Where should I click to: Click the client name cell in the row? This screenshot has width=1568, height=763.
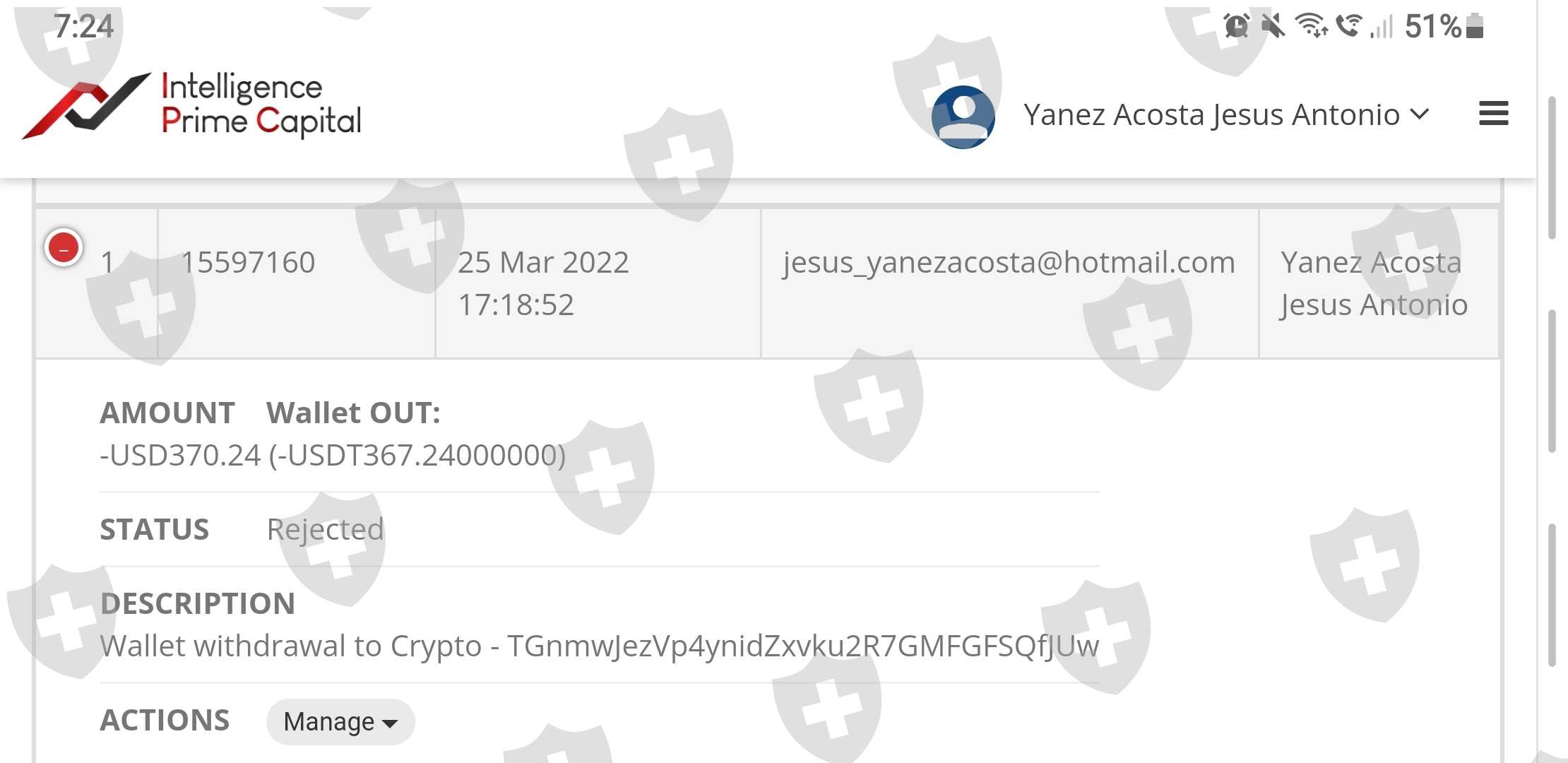[x=1373, y=283]
